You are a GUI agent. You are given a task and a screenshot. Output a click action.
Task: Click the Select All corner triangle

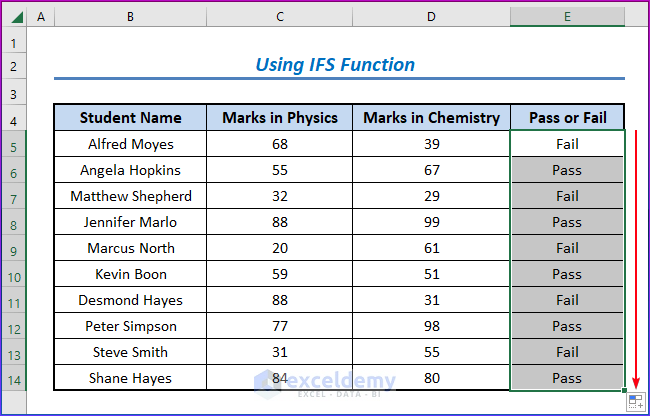[14, 17]
